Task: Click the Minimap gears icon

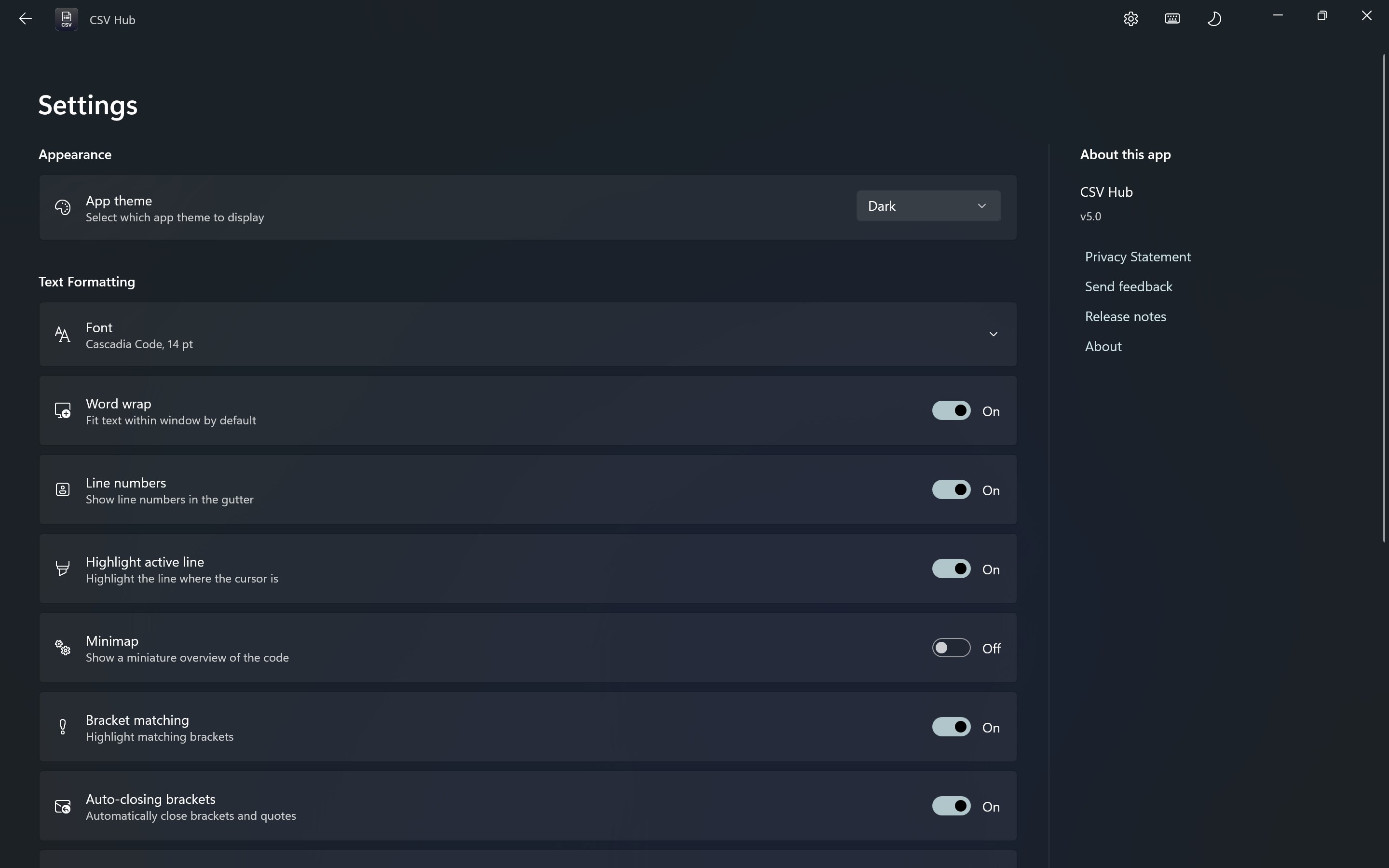Action: coord(63,648)
